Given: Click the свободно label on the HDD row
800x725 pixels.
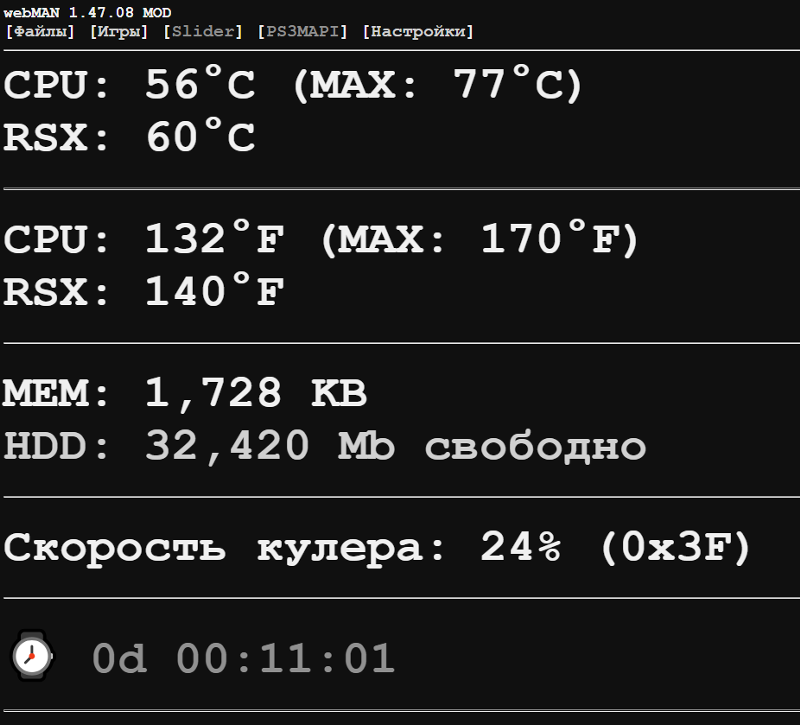Looking at the screenshot, I should pos(545,446).
